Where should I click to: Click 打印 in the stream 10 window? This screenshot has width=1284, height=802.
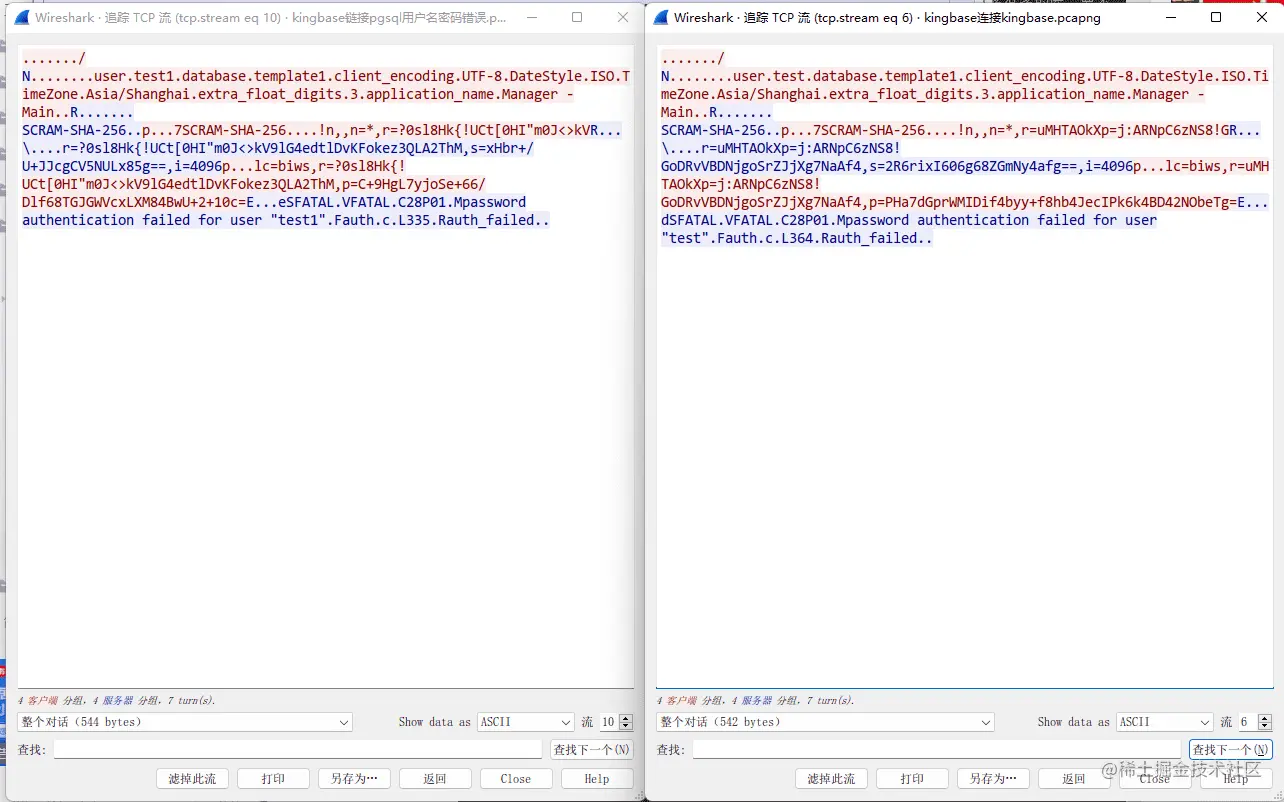coord(274,779)
